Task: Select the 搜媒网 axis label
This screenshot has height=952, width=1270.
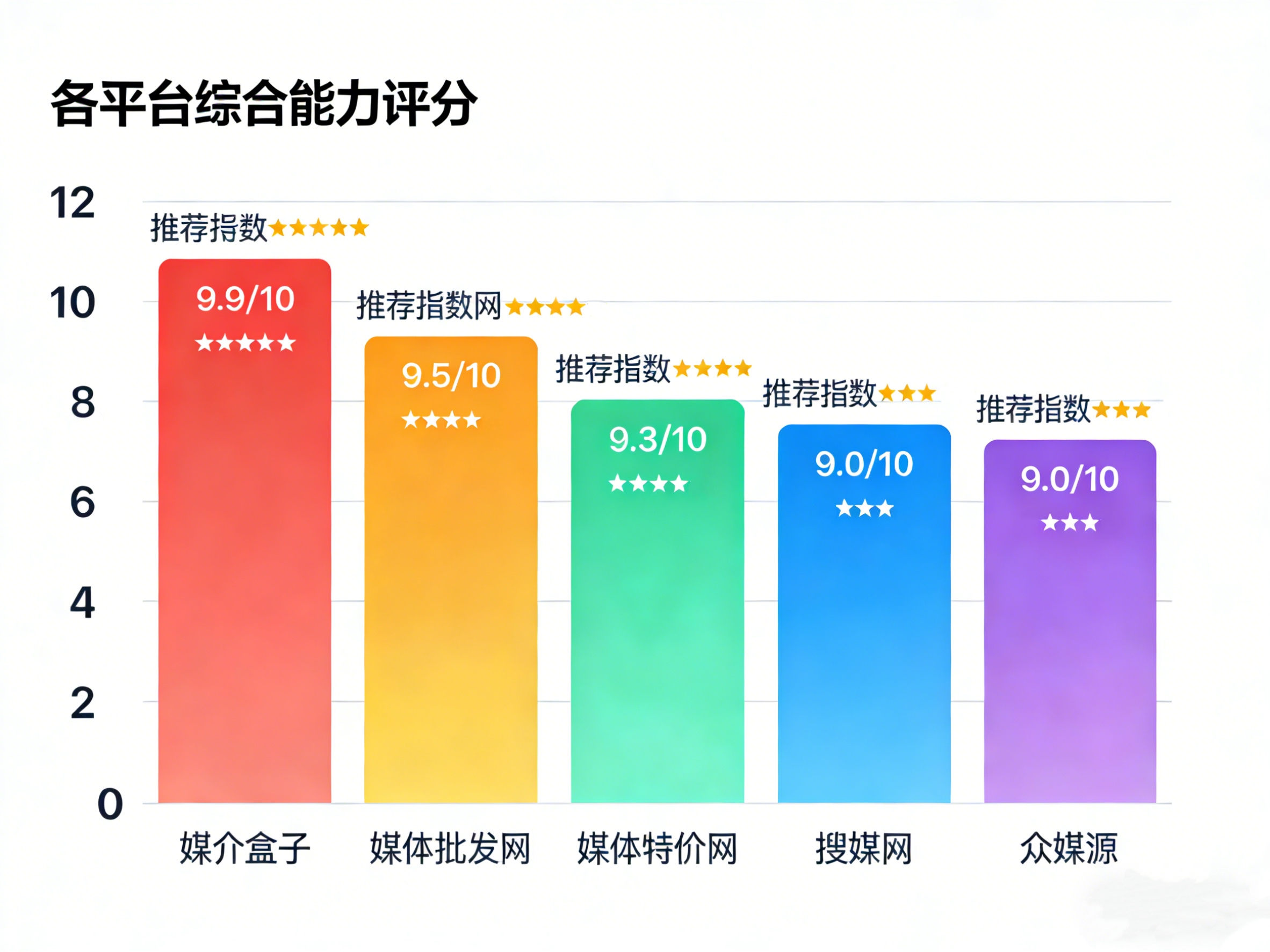Action: coord(864,848)
